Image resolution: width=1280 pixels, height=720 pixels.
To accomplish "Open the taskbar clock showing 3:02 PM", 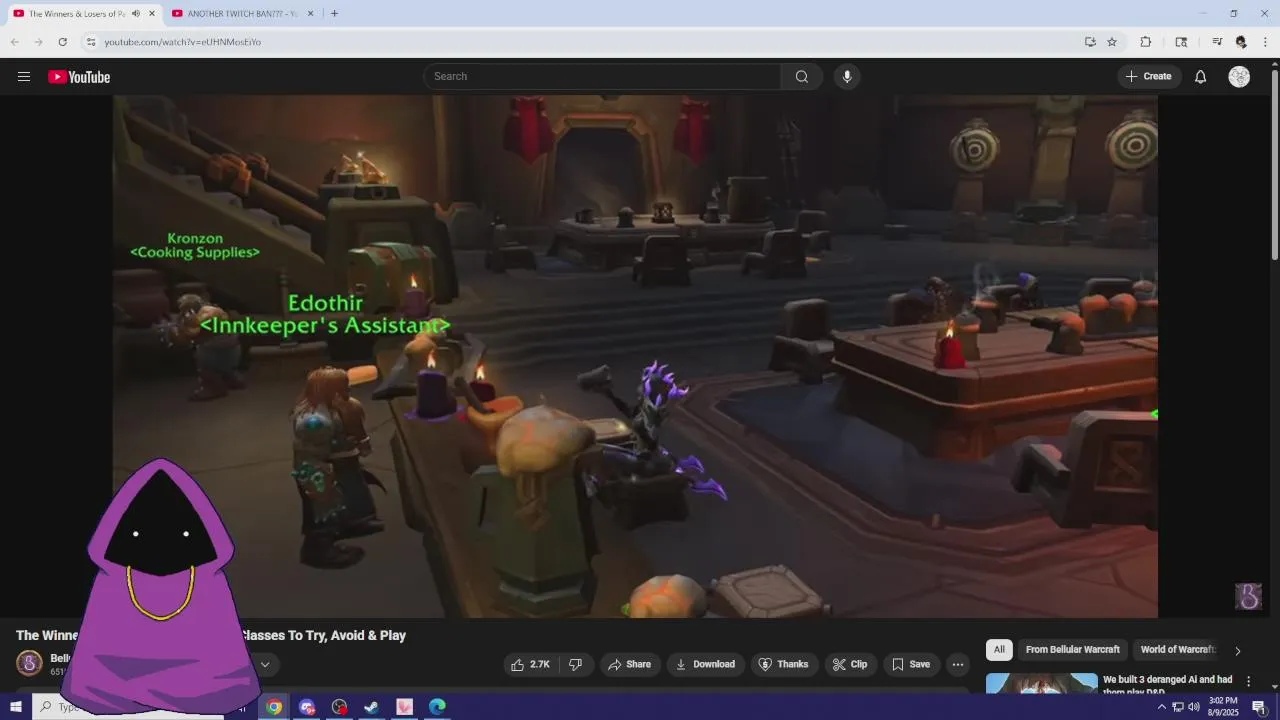I will (x=1223, y=707).
